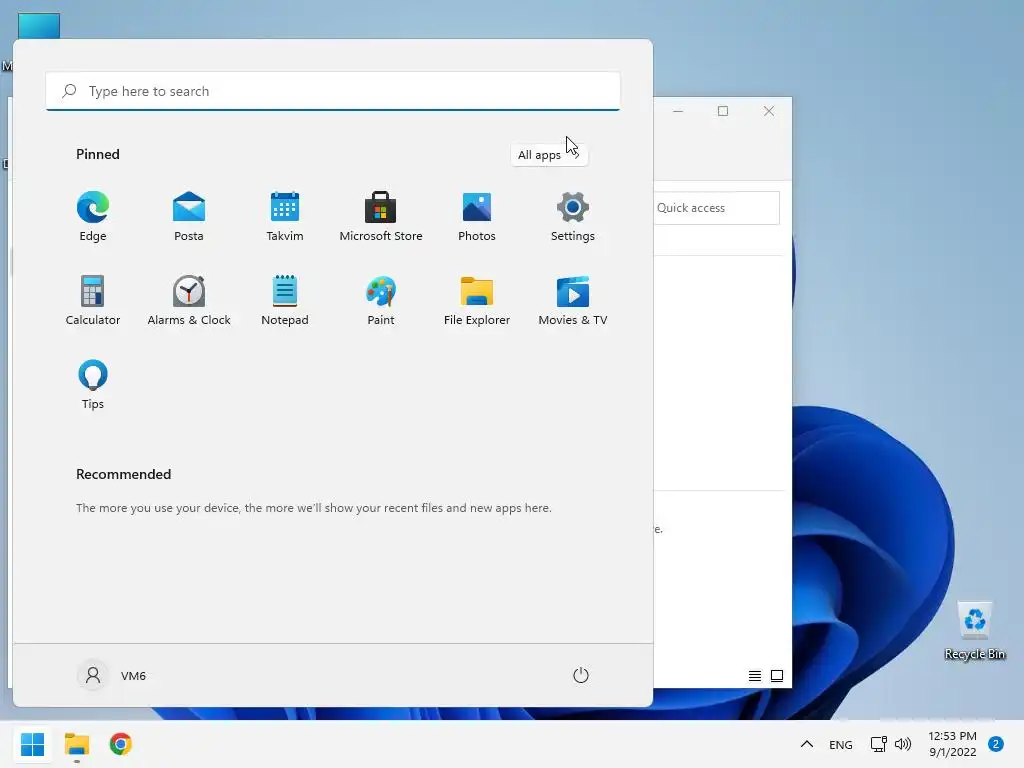Click the All apps button

pos(549,155)
